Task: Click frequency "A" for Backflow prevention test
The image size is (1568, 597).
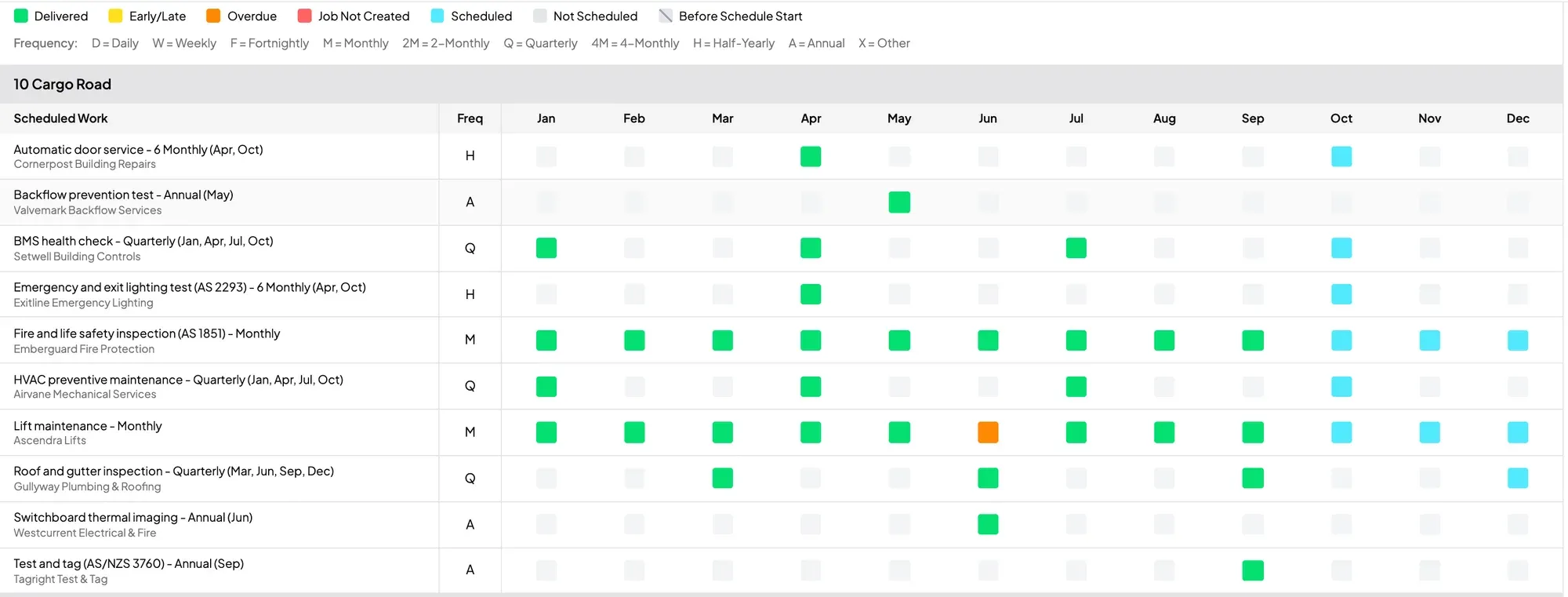Action: point(470,202)
